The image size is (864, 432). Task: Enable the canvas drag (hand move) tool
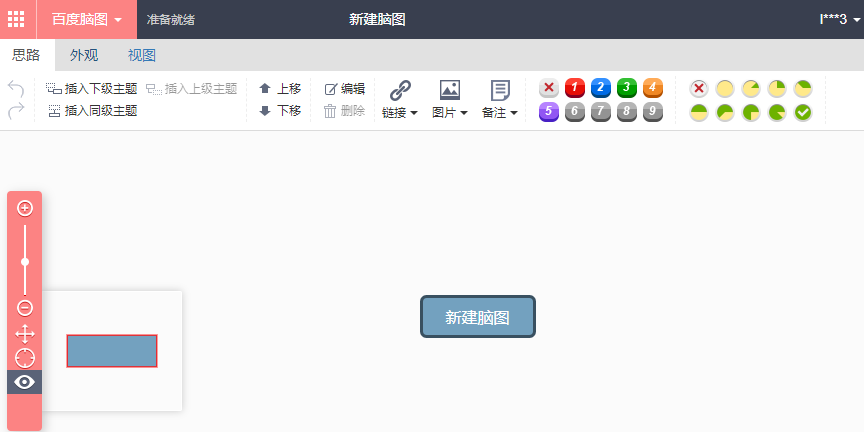click(25, 334)
